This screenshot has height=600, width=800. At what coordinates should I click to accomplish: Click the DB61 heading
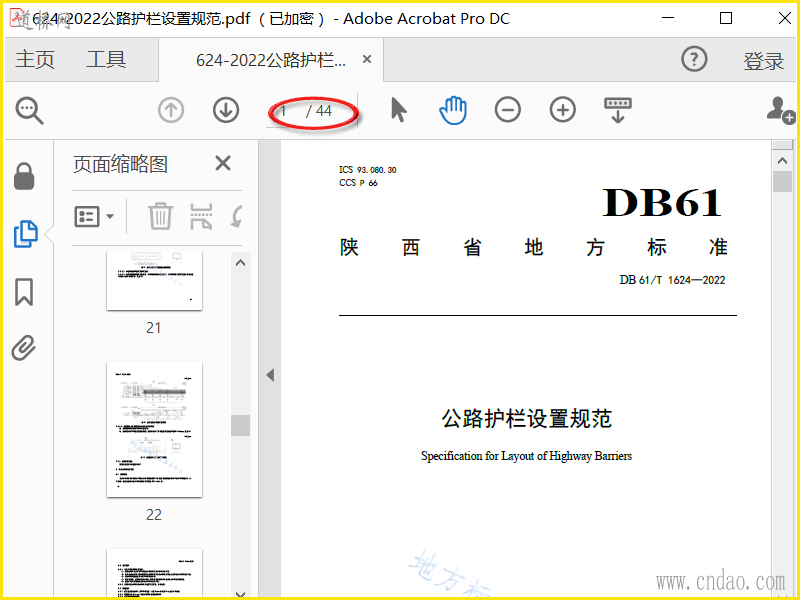tap(662, 203)
